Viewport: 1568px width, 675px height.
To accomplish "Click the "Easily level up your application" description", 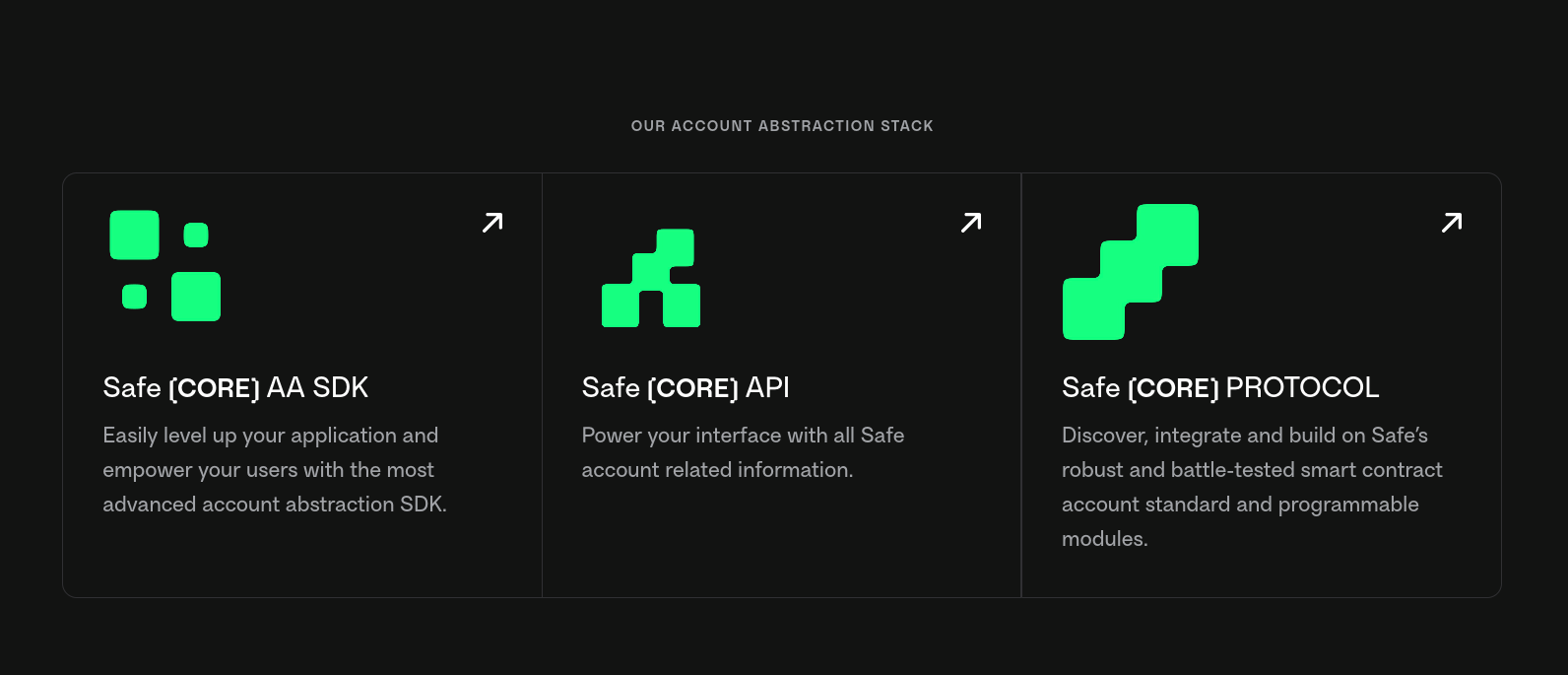I will pos(274,470).
